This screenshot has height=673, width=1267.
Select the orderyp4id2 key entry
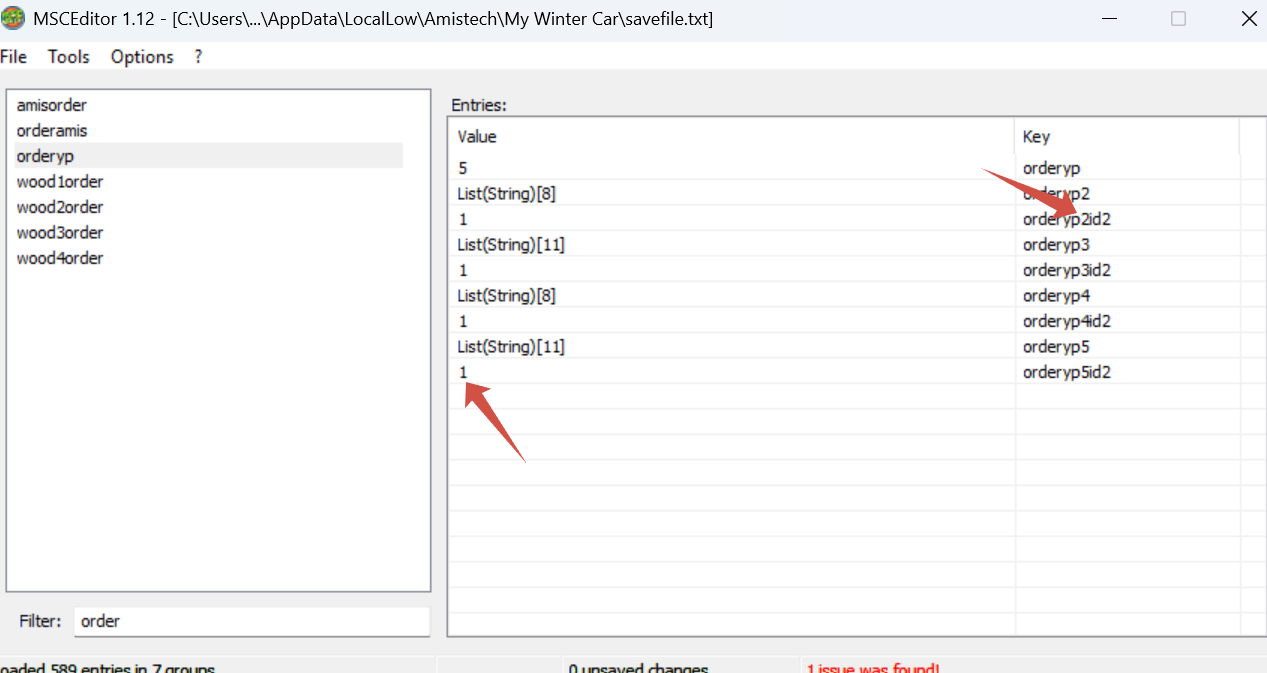click(1067, 321)
